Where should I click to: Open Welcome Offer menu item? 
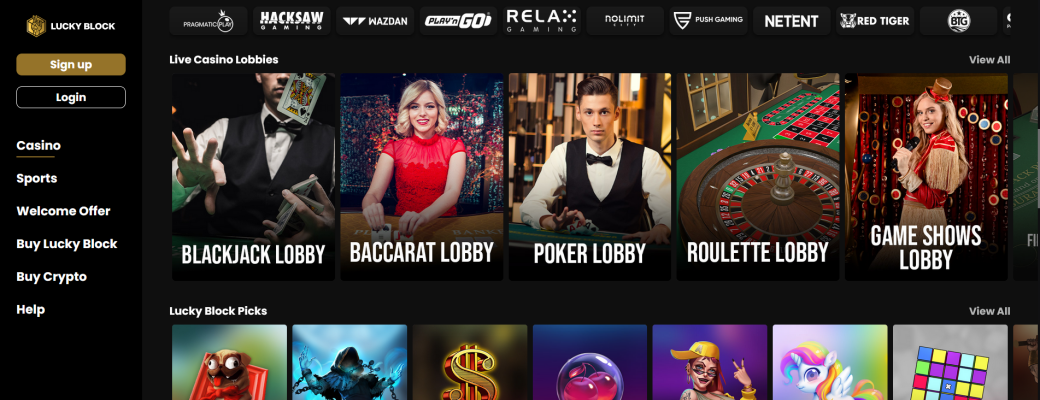(x=64, y=211)
